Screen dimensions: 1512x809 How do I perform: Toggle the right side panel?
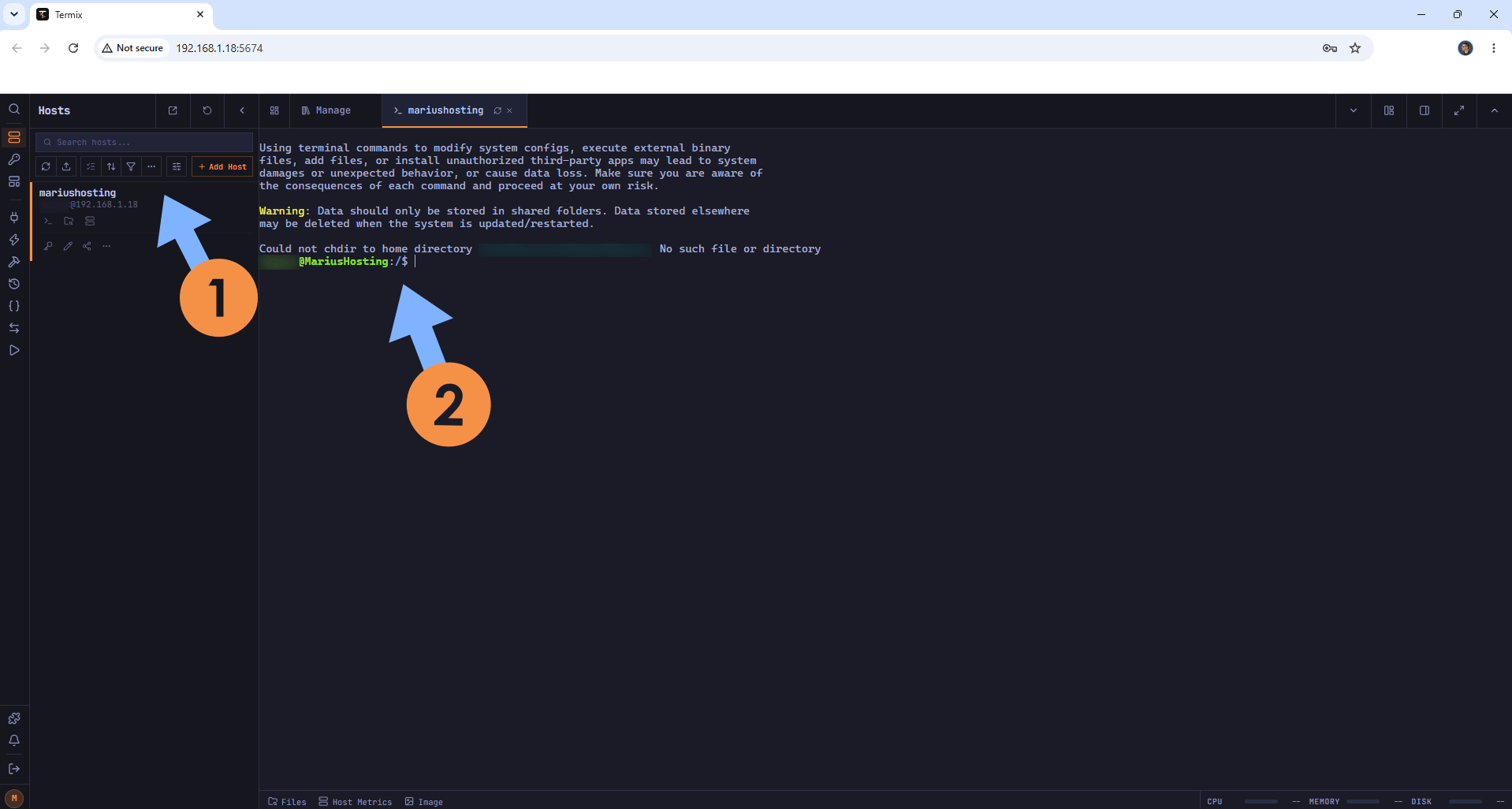pos(1424,110)
